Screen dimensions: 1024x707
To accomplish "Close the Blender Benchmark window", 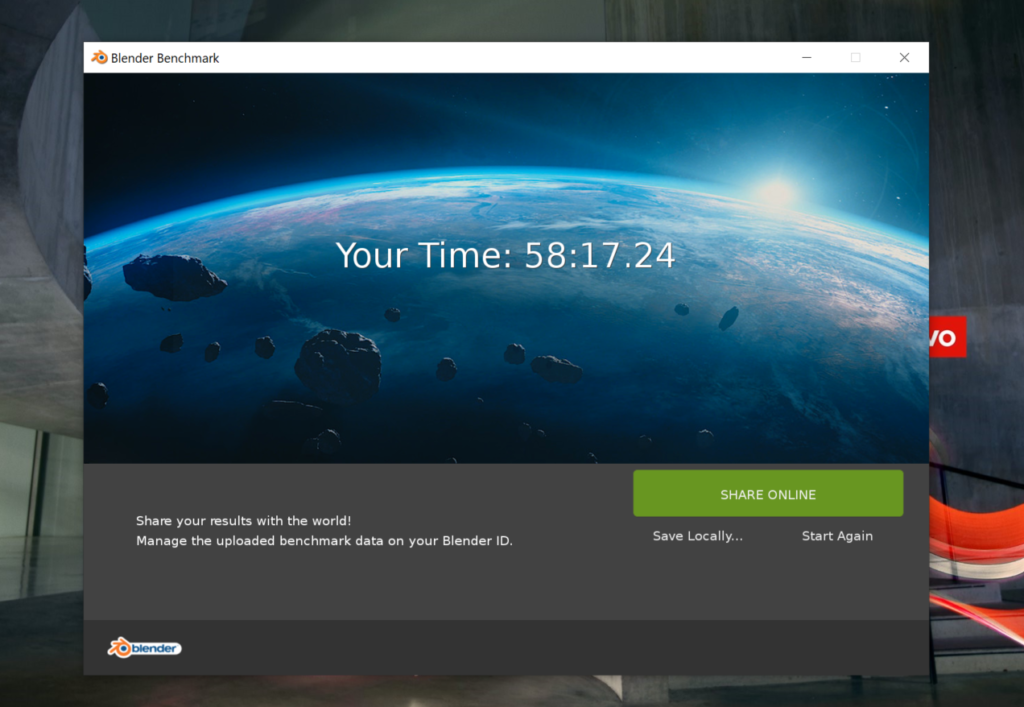I will pos(904,58).
